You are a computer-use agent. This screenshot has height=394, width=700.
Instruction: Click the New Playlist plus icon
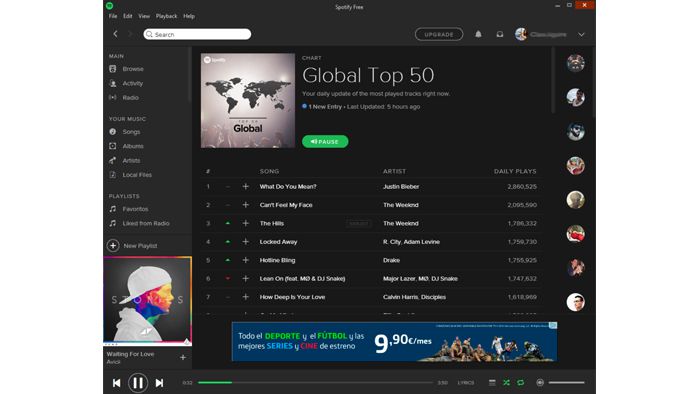click(x=113, y=245)
